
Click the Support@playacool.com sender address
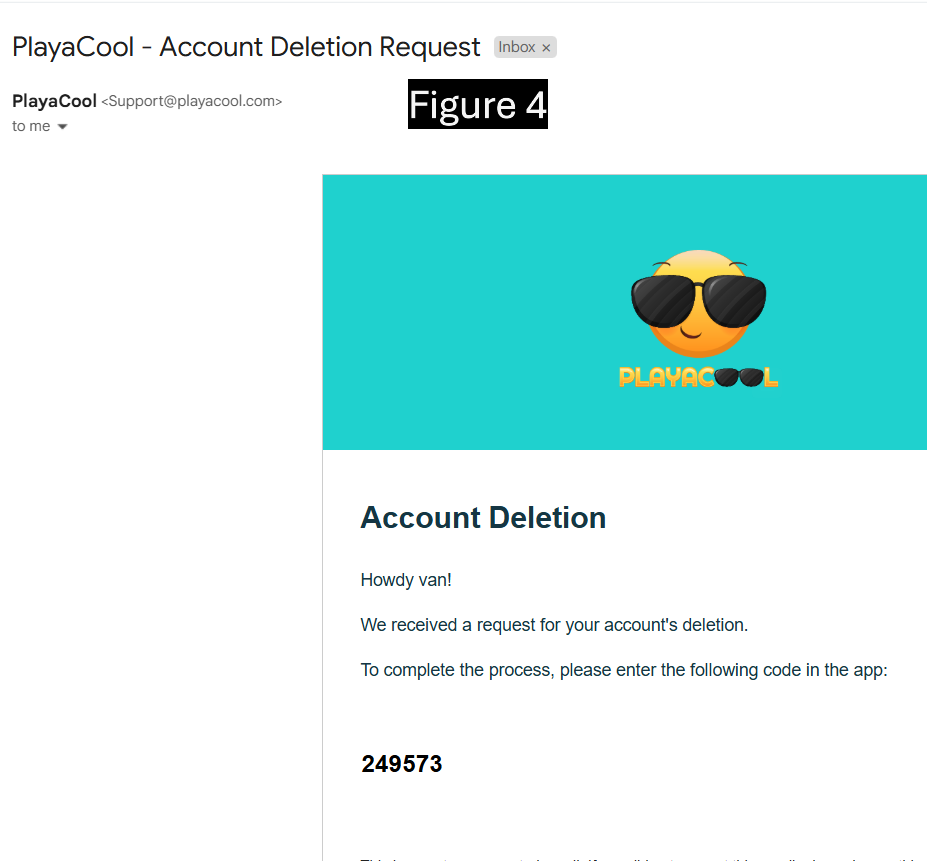click(192, 101)
